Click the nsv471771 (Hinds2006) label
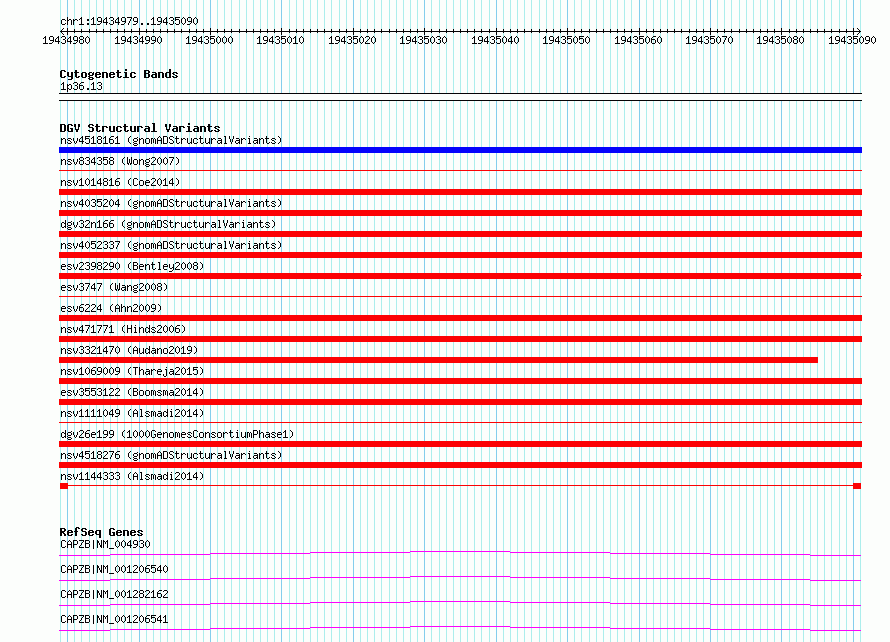Screen dimensions: 890x642 123,329
